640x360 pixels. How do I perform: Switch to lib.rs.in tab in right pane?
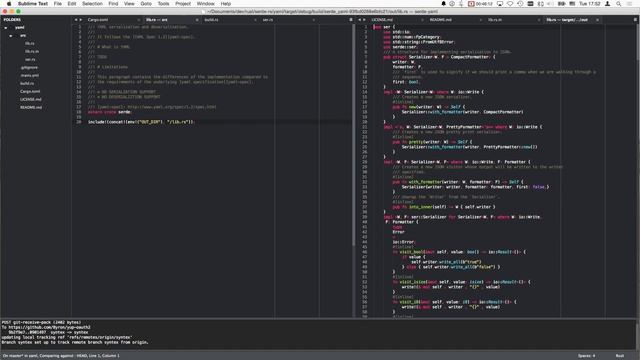click(495, 20)
